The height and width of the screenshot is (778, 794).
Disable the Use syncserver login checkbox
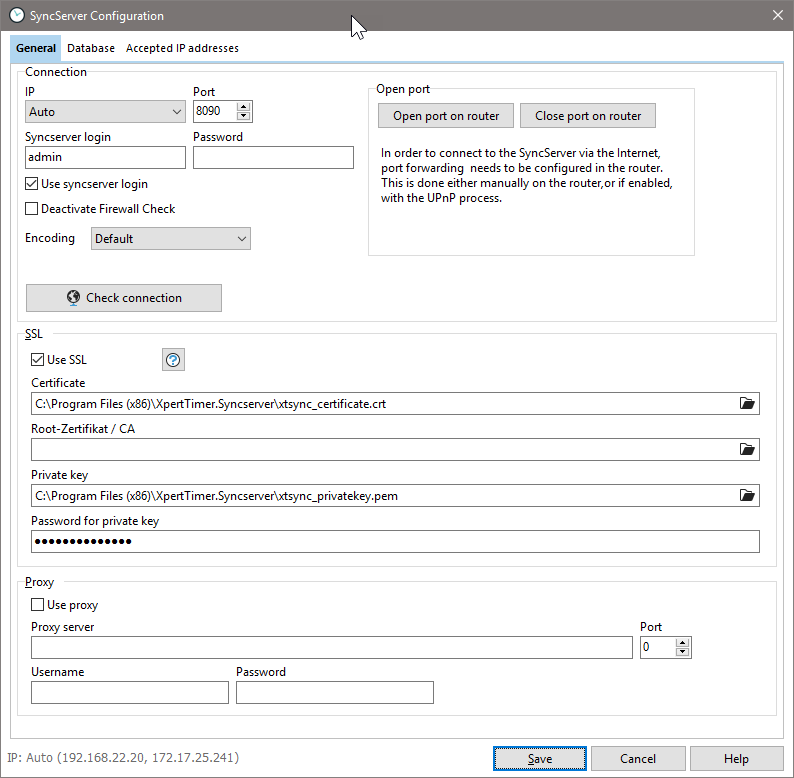tap(32, 184)
